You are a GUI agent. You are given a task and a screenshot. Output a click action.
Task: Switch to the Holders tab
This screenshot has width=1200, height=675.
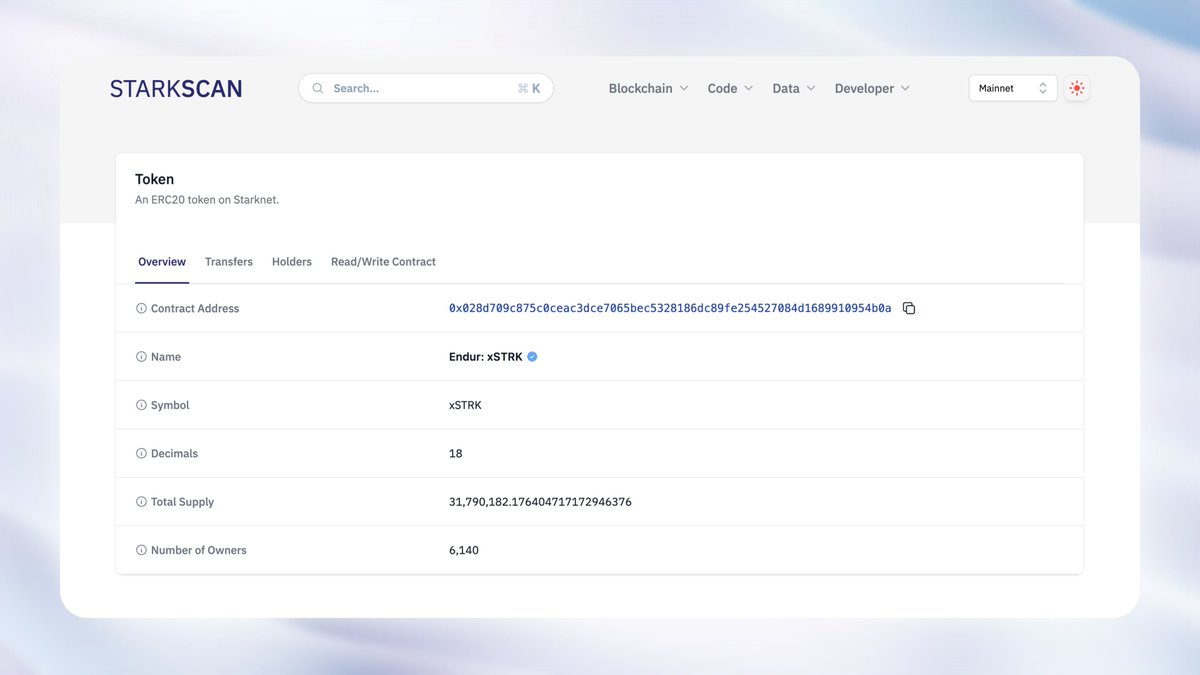[292, 262]
